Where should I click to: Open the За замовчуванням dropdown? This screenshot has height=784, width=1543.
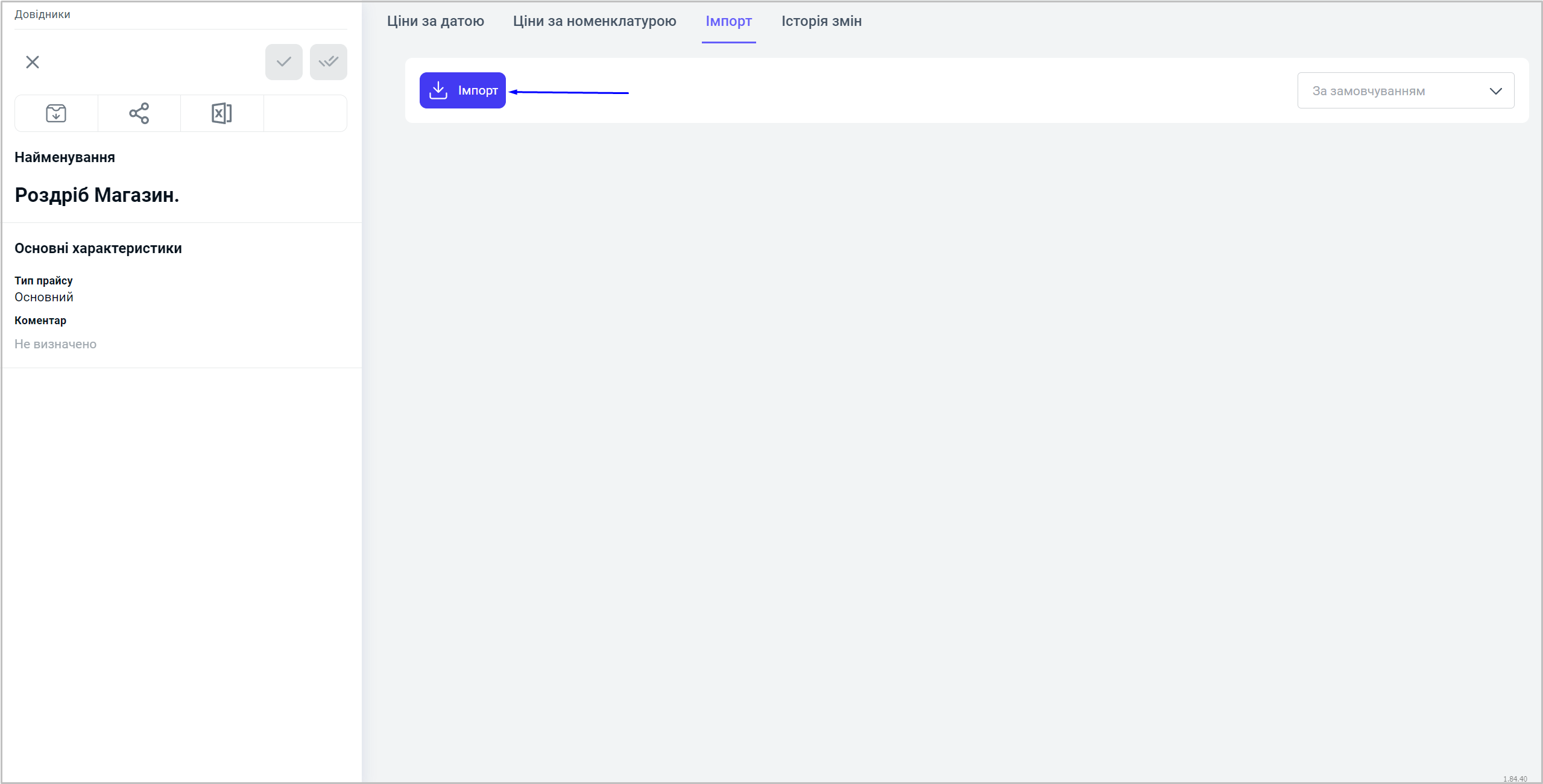coord(1387,91)
